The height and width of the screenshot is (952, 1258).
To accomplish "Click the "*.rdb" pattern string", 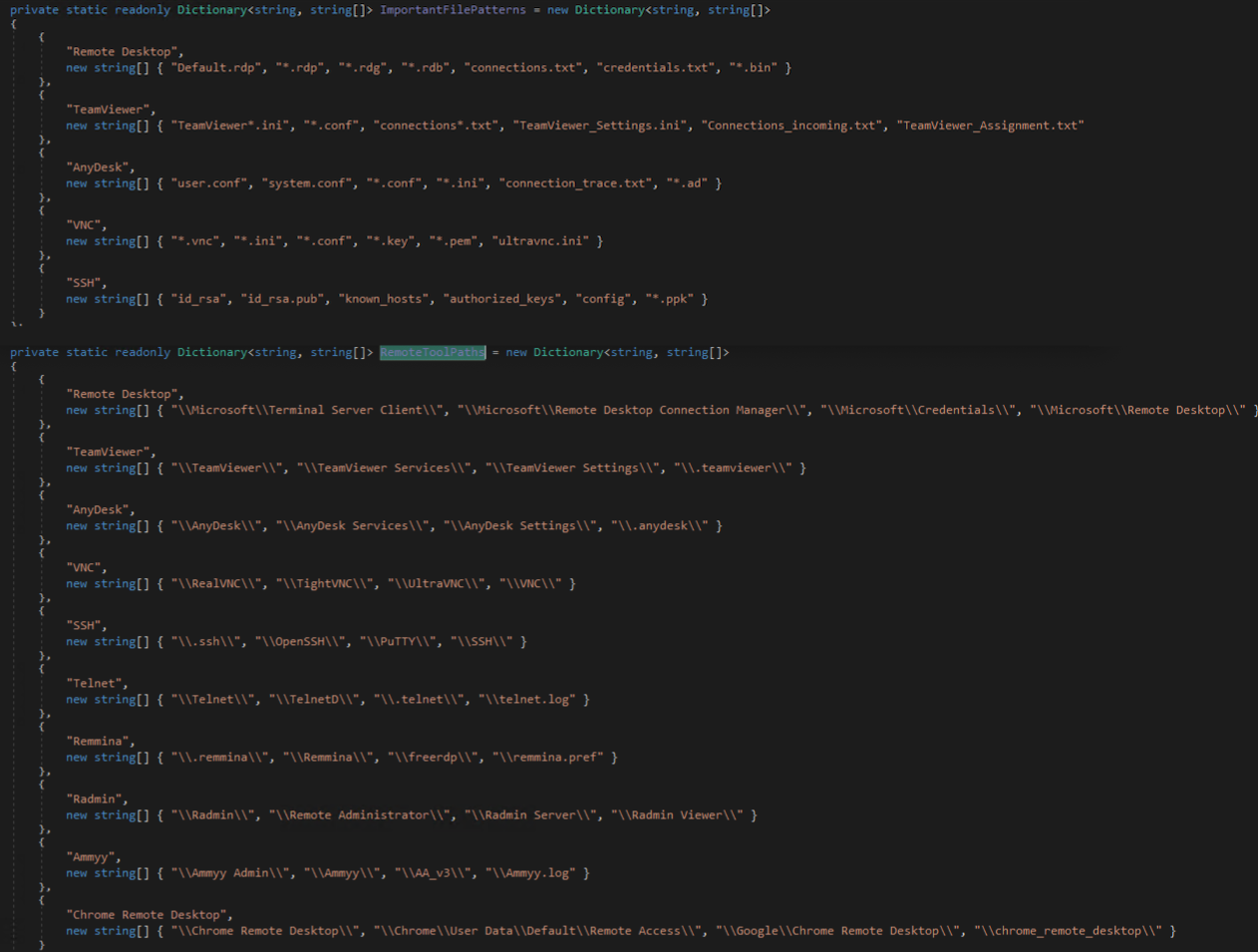I will click(426, 68).
